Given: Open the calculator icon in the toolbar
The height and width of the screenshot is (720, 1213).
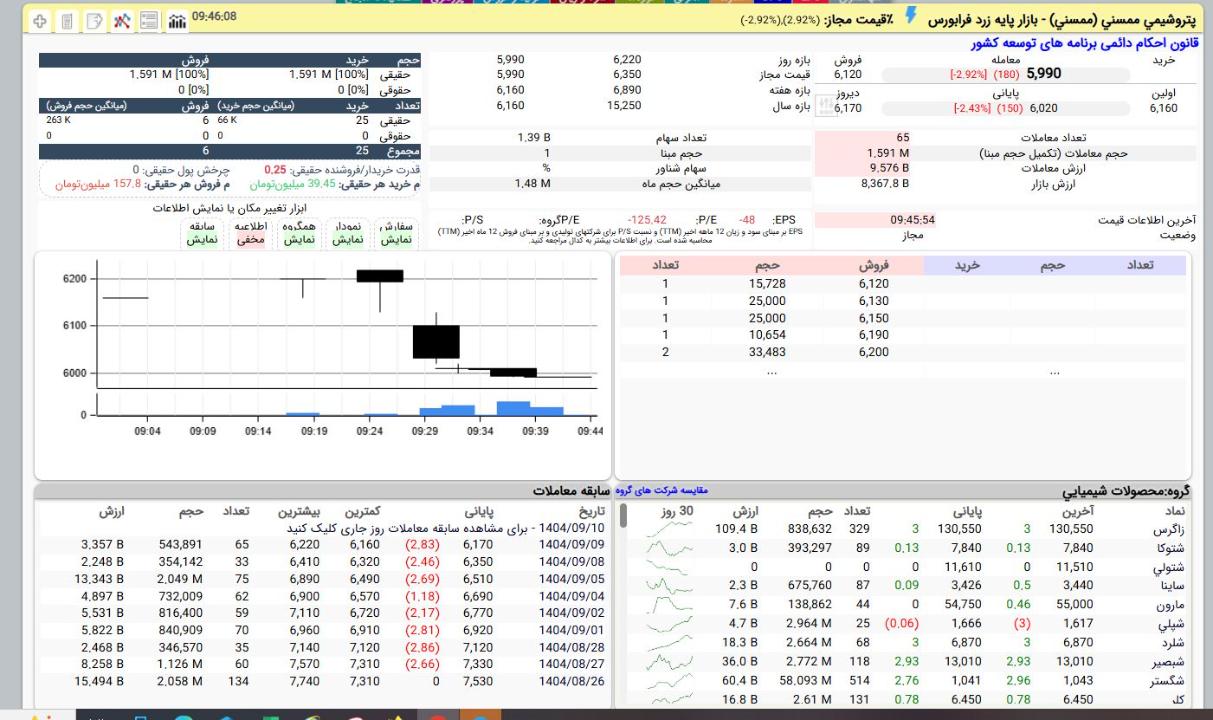Looking at the screenshot, I should 67,20.
